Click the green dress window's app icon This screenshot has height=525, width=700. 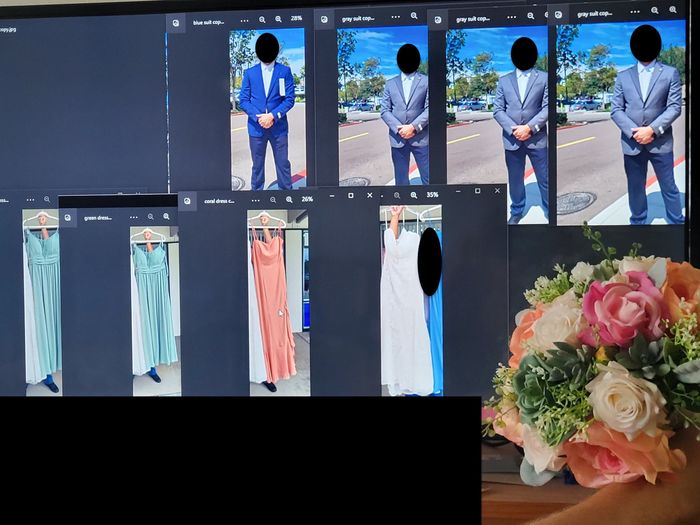[x=68, y=217]
